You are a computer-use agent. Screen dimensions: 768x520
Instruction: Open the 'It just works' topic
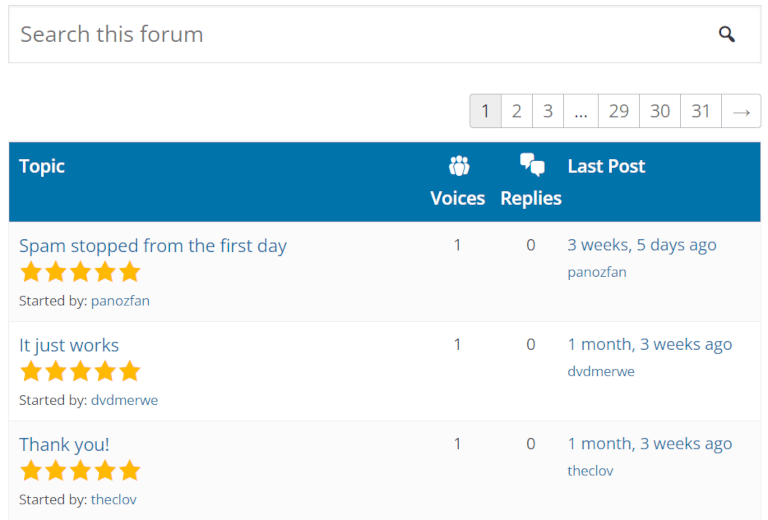pos(69,345)
